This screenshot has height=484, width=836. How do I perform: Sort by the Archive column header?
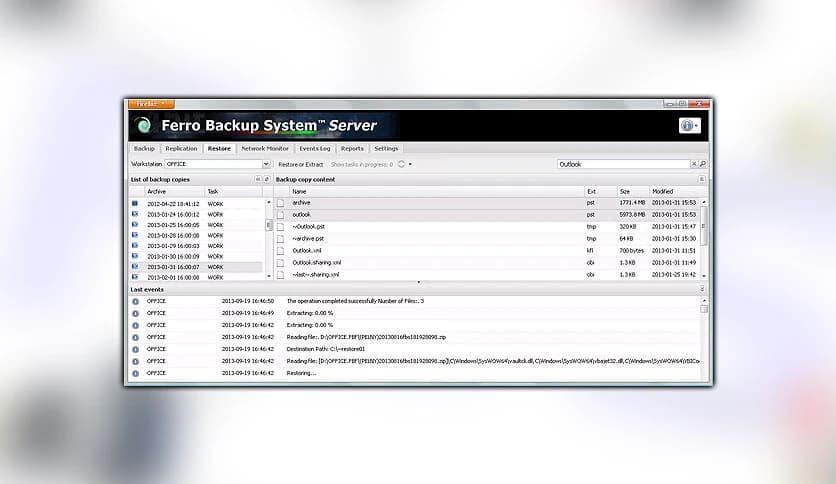(x=174, y=191)
